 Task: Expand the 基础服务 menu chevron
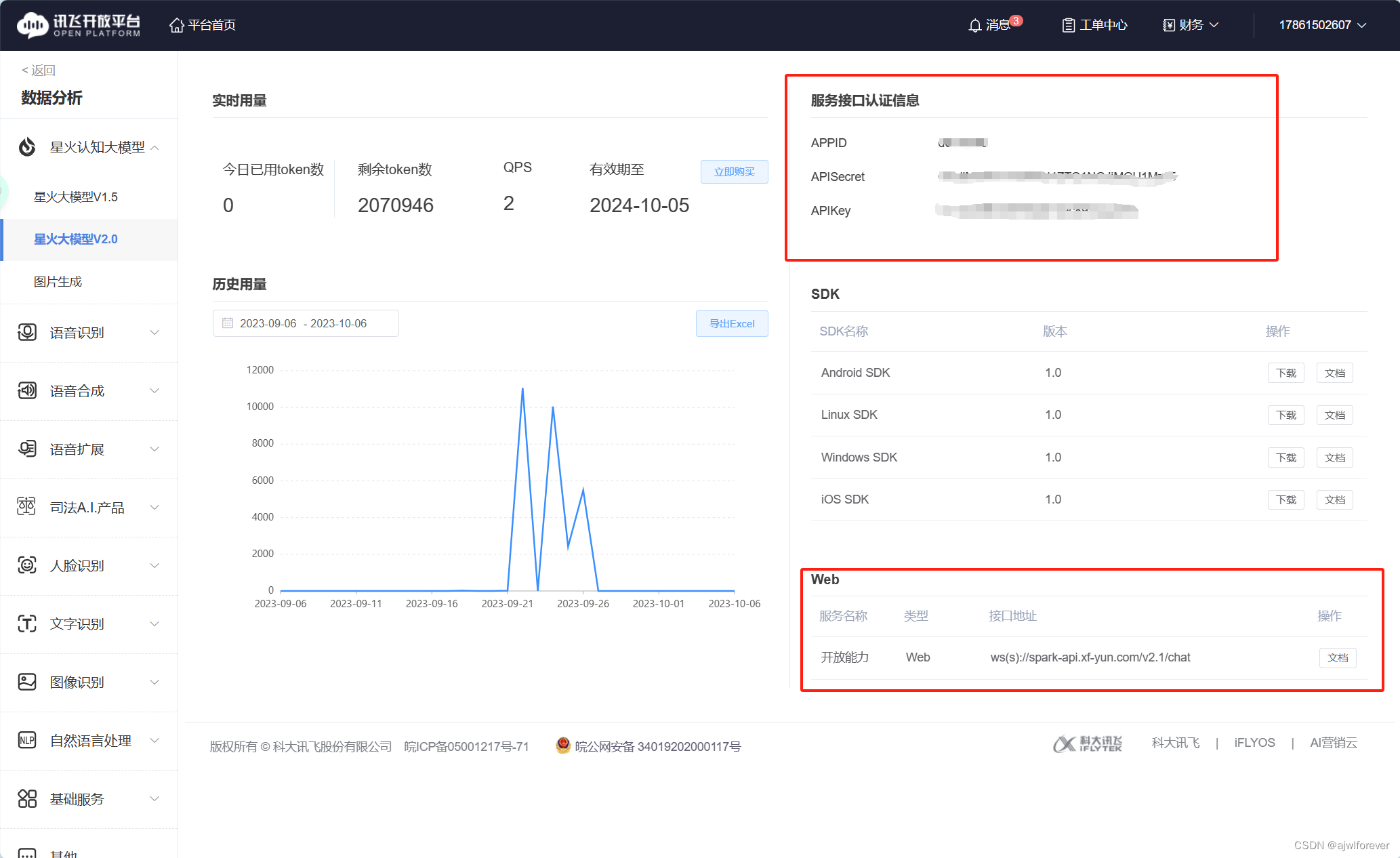coord(155,798)
